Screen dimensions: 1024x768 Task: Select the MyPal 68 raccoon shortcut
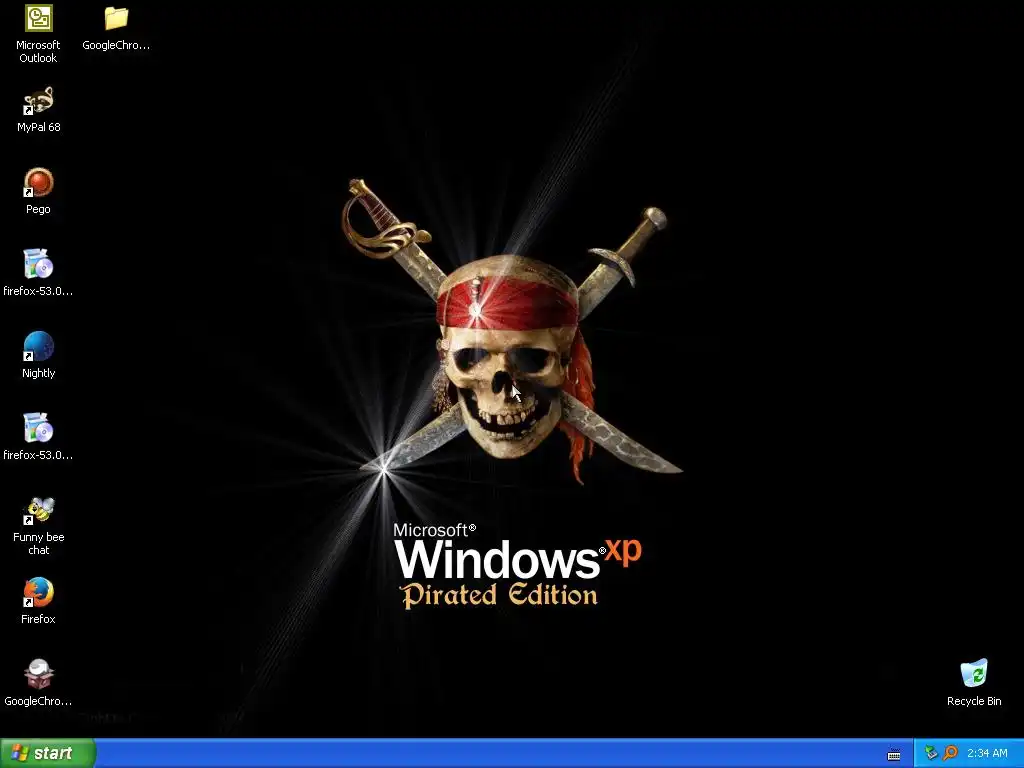click(x=39, y=101)
